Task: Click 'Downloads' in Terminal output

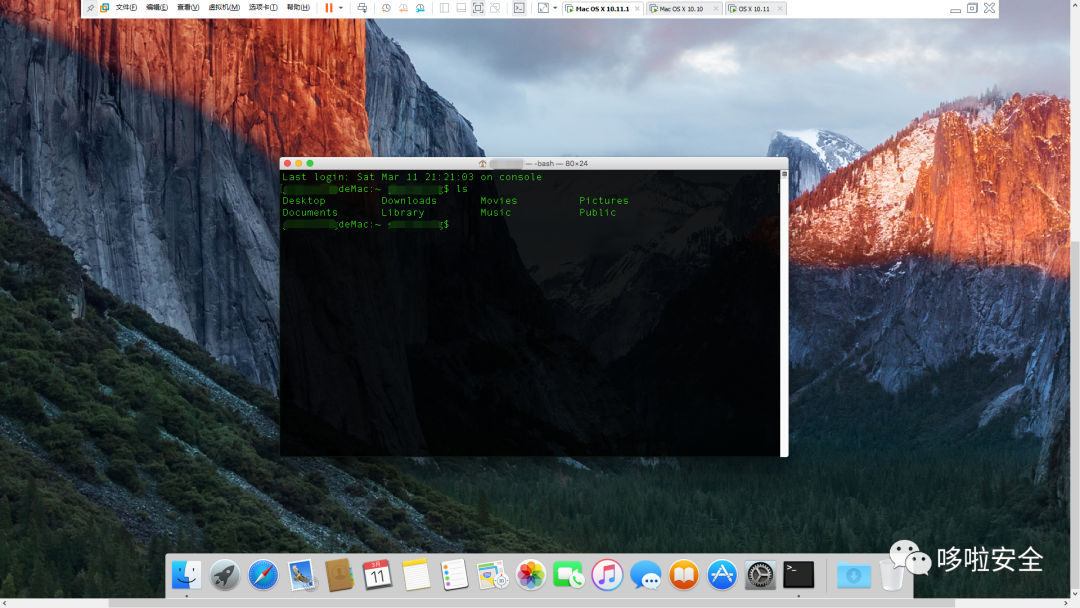Action: click(409, 200)
